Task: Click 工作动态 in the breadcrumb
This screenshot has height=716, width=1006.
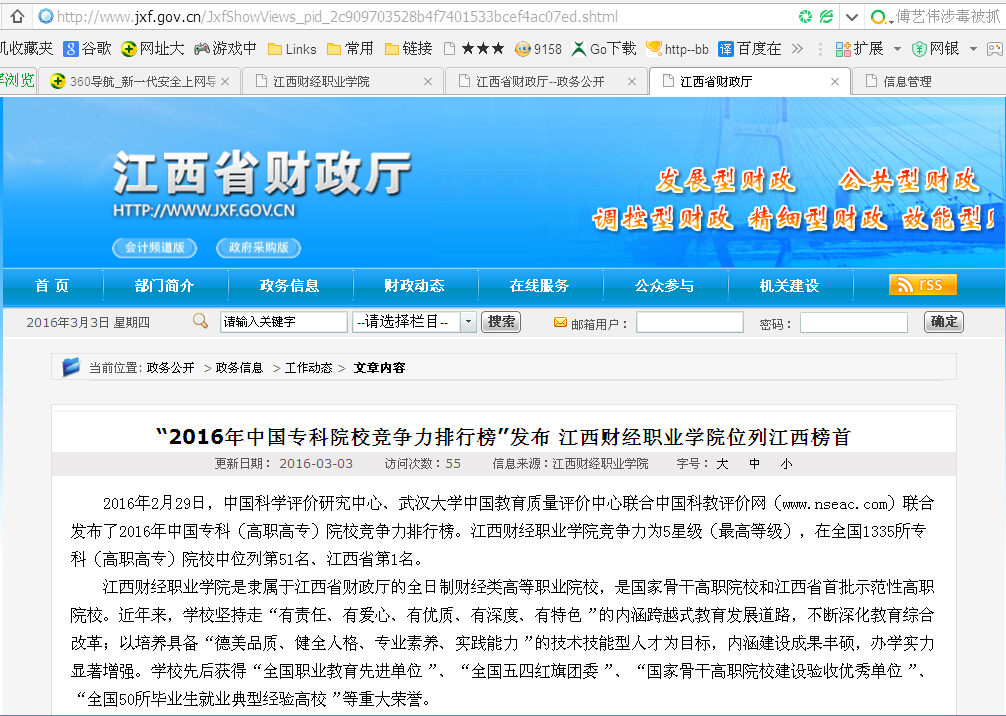Action: tap(308, 368)
